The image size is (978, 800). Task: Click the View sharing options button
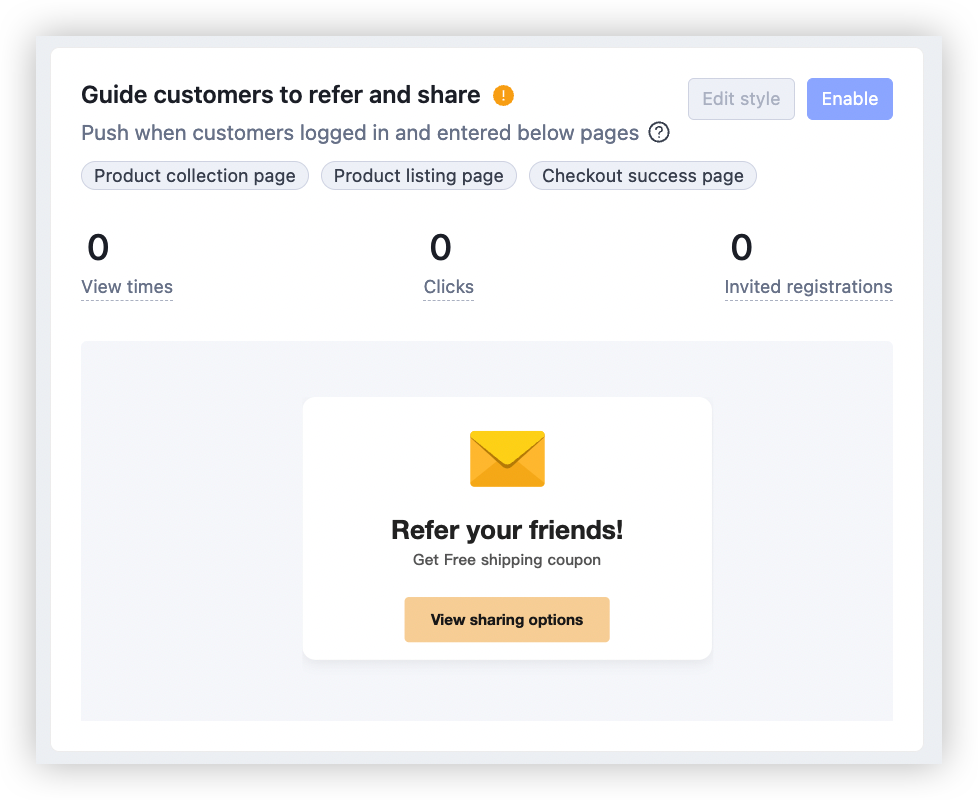click(x=507, y=619)
